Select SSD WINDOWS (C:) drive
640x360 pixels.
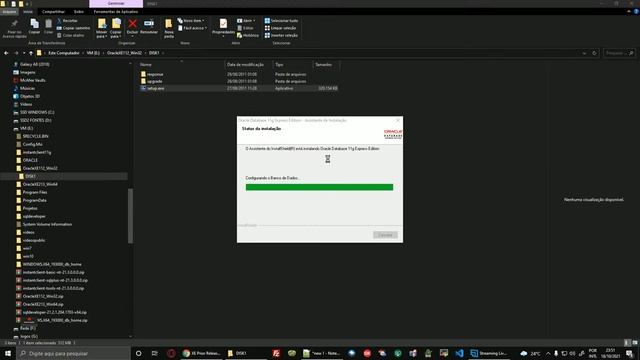pyautogui.click(x=37, y=112)
